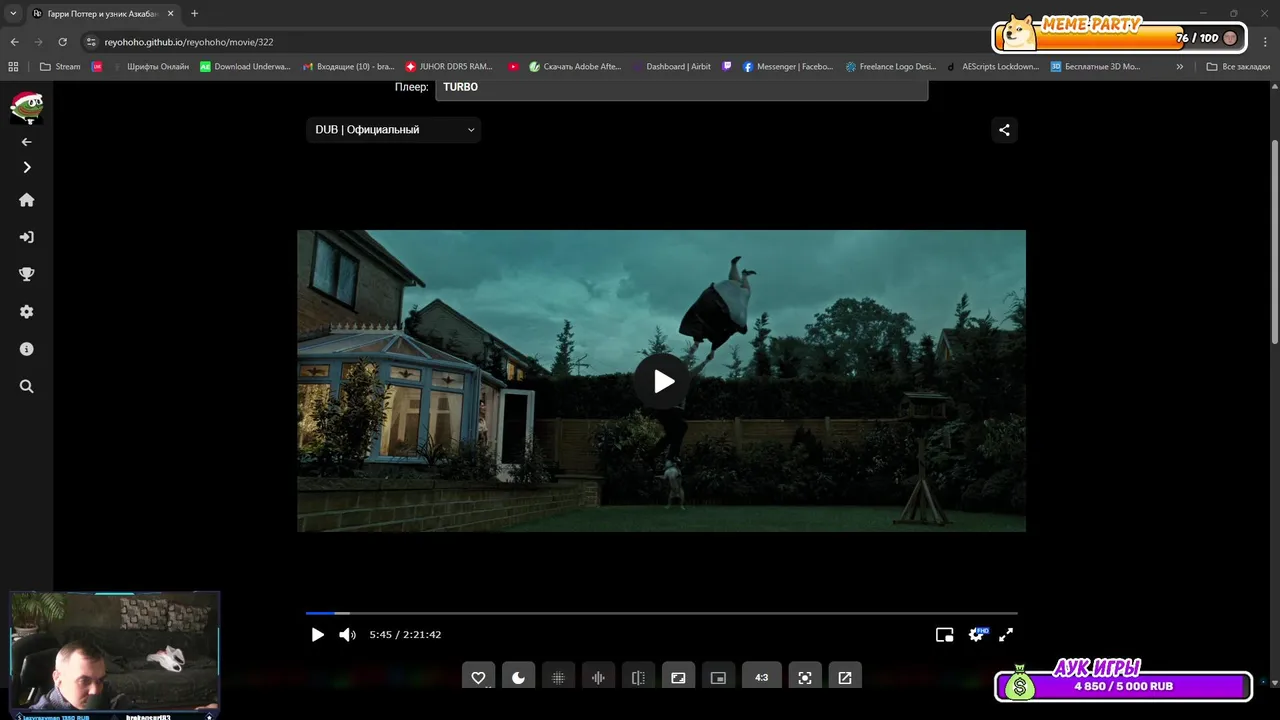Click the АУК ИГРЫ 4 850 / 5 000 RUB bar
The image size is (1280, 720).
1123,686
